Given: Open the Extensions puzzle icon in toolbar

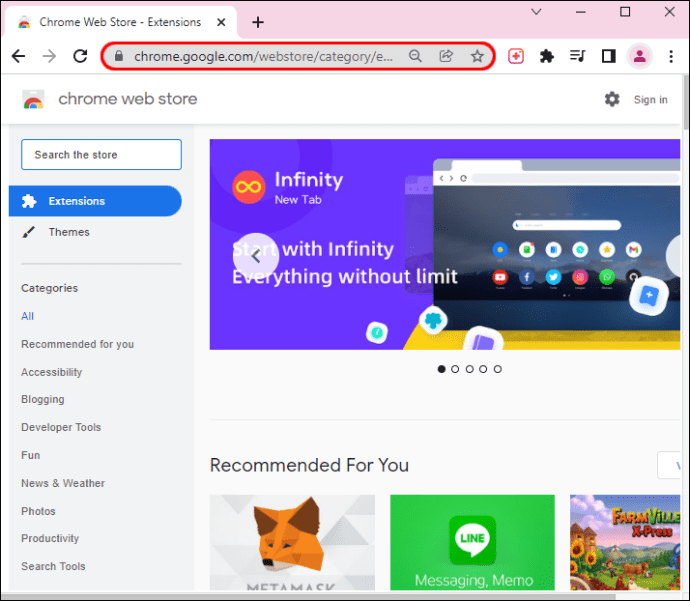Looking at the screenshot, I should 547,56.
